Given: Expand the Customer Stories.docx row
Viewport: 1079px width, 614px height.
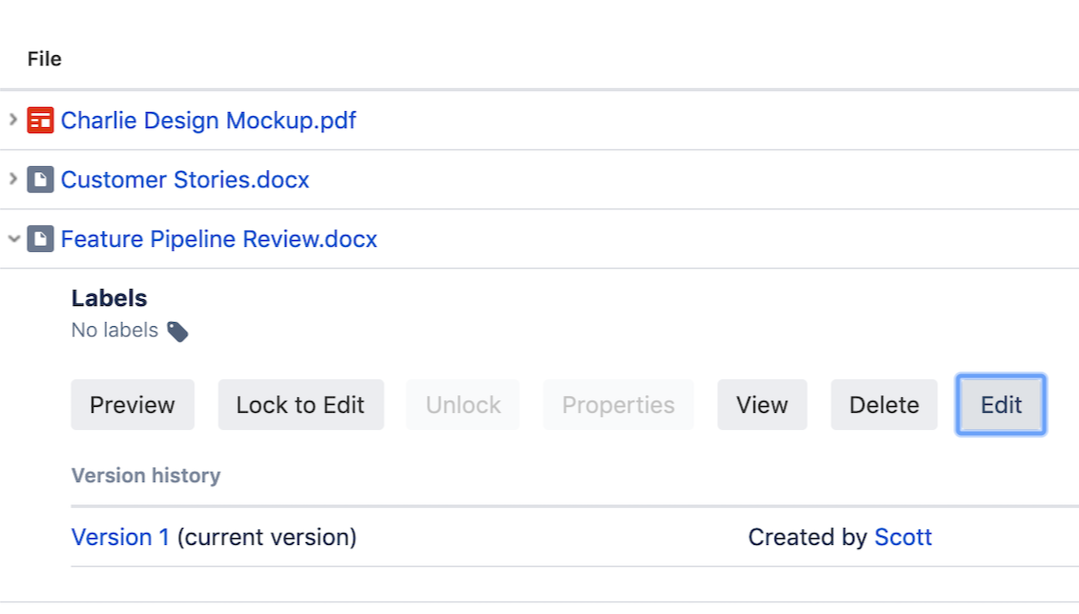Looking at the screenshot, I should (x=13, y=179).
